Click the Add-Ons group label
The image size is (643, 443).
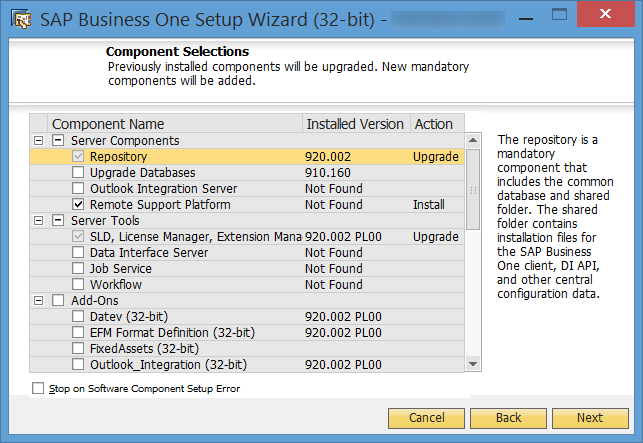click(95, 301)
